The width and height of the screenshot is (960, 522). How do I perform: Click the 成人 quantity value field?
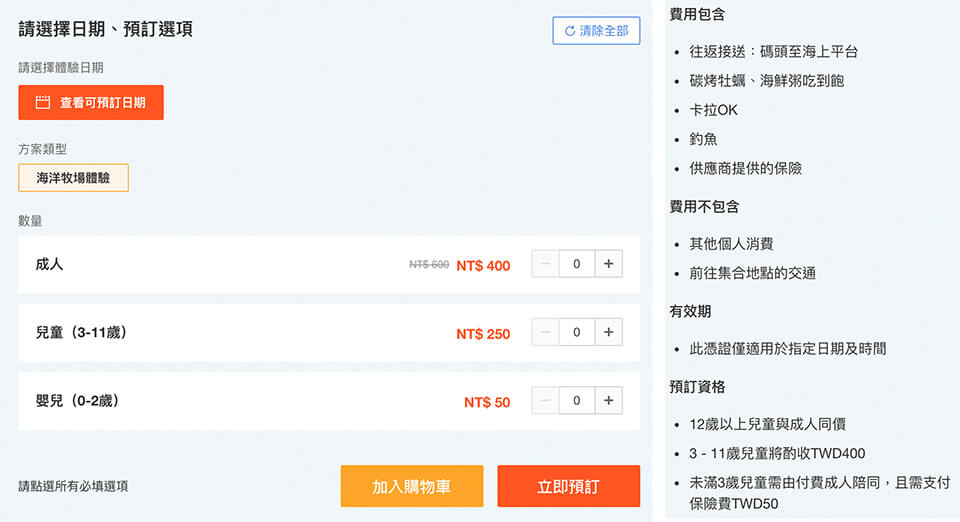click(x=577, y=264)
